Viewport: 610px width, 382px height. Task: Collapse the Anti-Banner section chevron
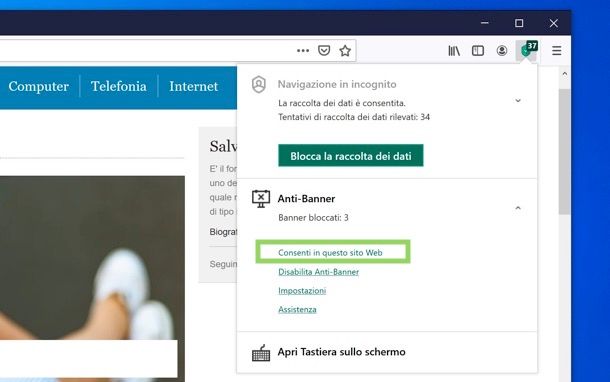(518, 208)
